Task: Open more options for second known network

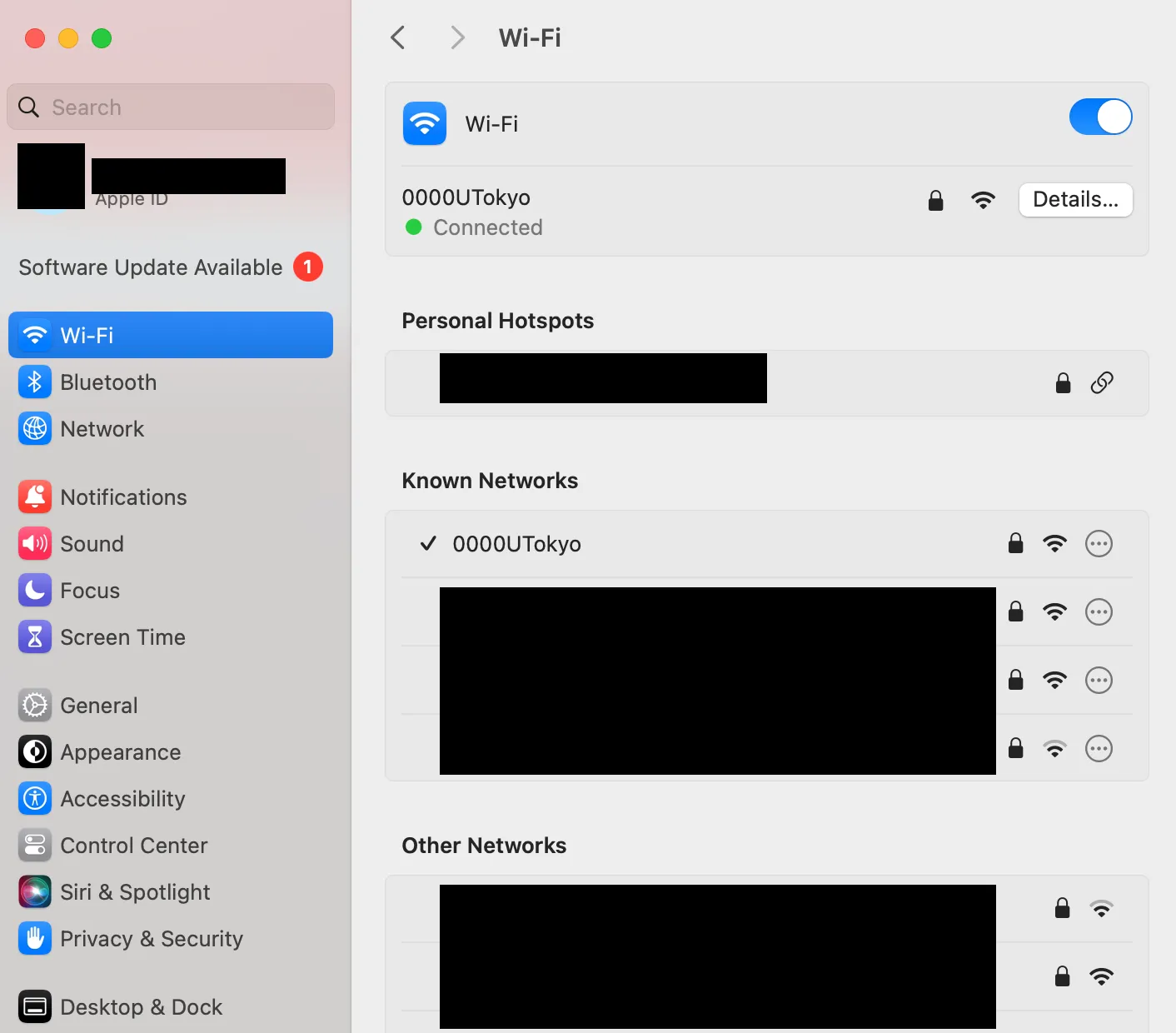Action: pyautogui.click(x=1099, y=612)
